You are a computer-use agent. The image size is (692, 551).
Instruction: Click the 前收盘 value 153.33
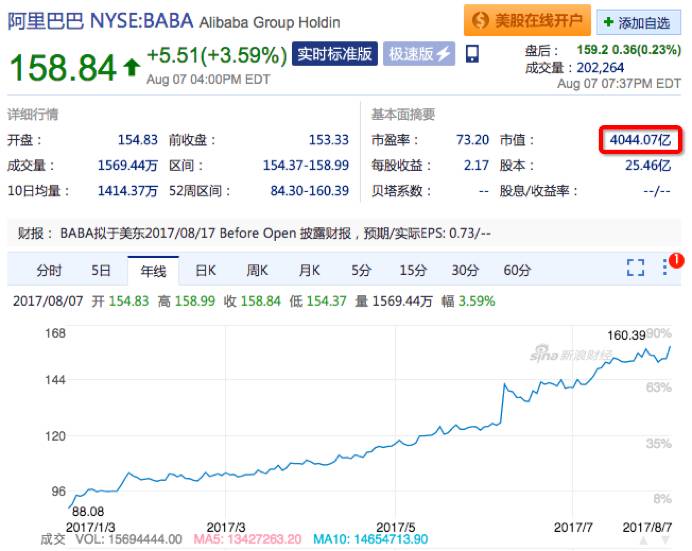click(328, 140)
